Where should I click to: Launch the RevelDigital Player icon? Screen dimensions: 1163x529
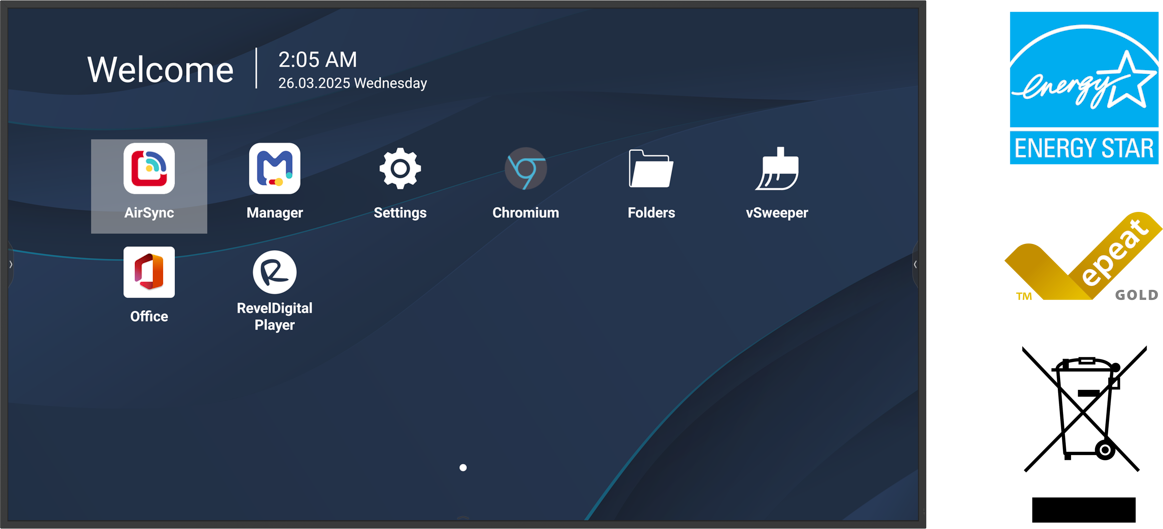pos(274,272)
